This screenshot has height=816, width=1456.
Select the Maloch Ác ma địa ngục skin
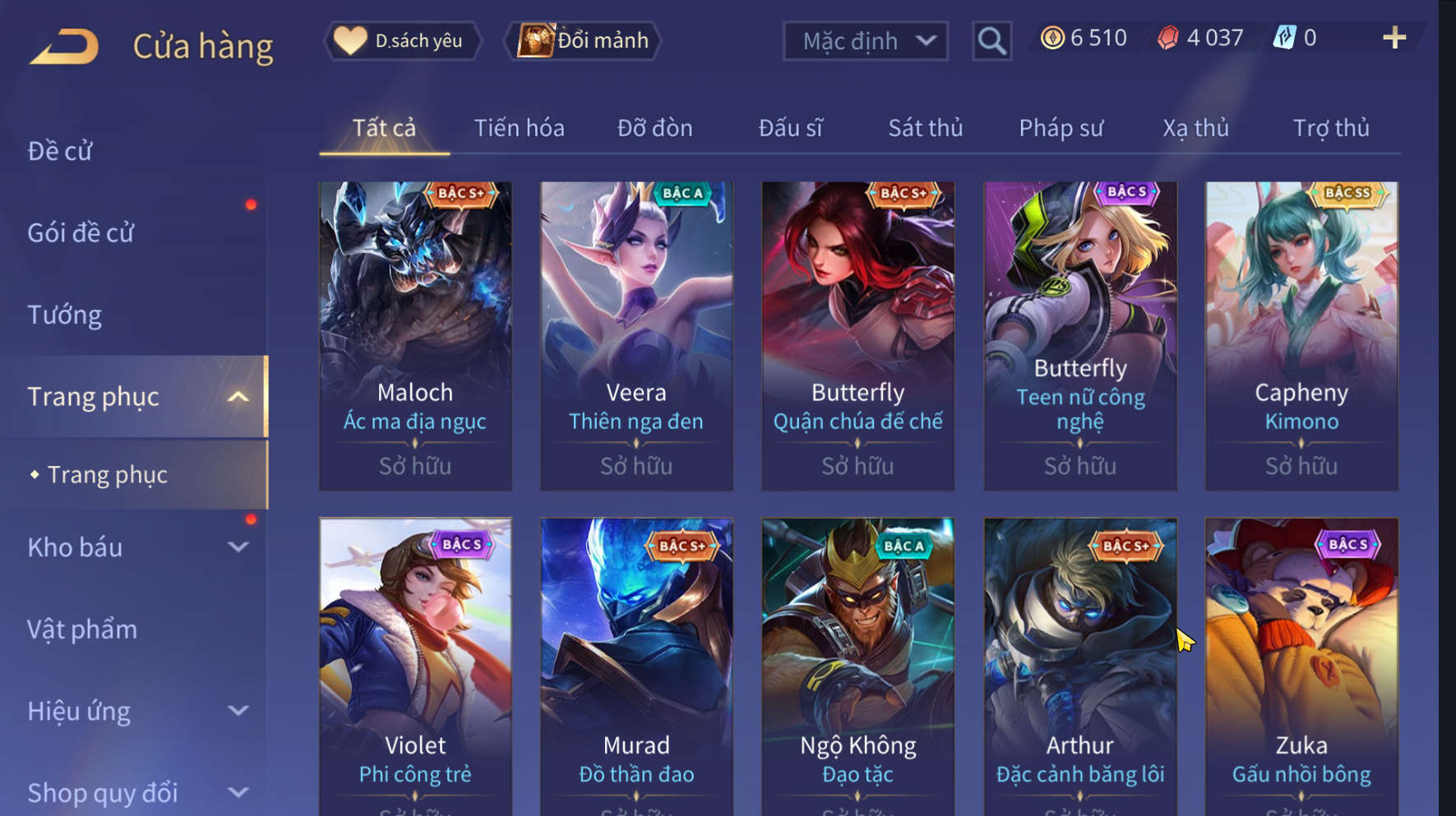coord(415,336)
